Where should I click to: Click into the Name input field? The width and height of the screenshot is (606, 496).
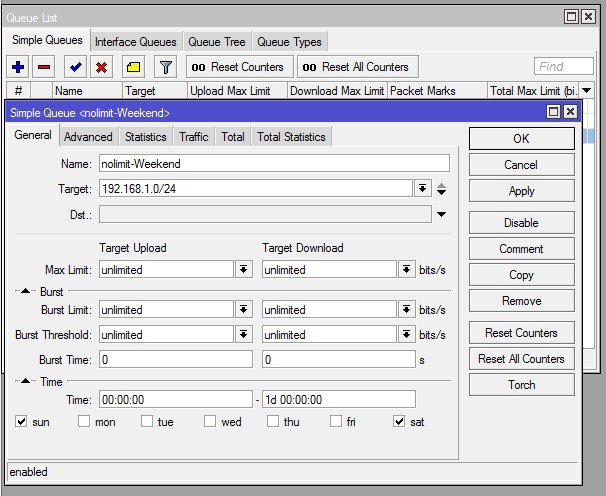[x=273, y=163]
